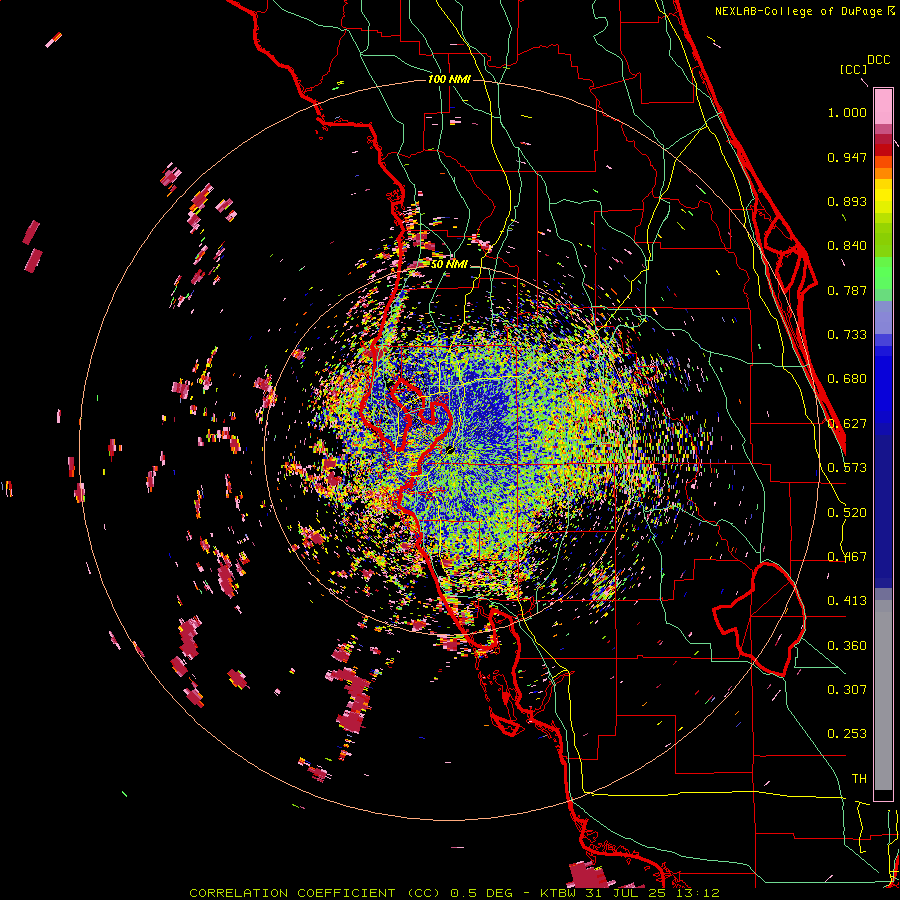
Task: Click the 100 NMI range ring label
Action: (x=449, y=79)
